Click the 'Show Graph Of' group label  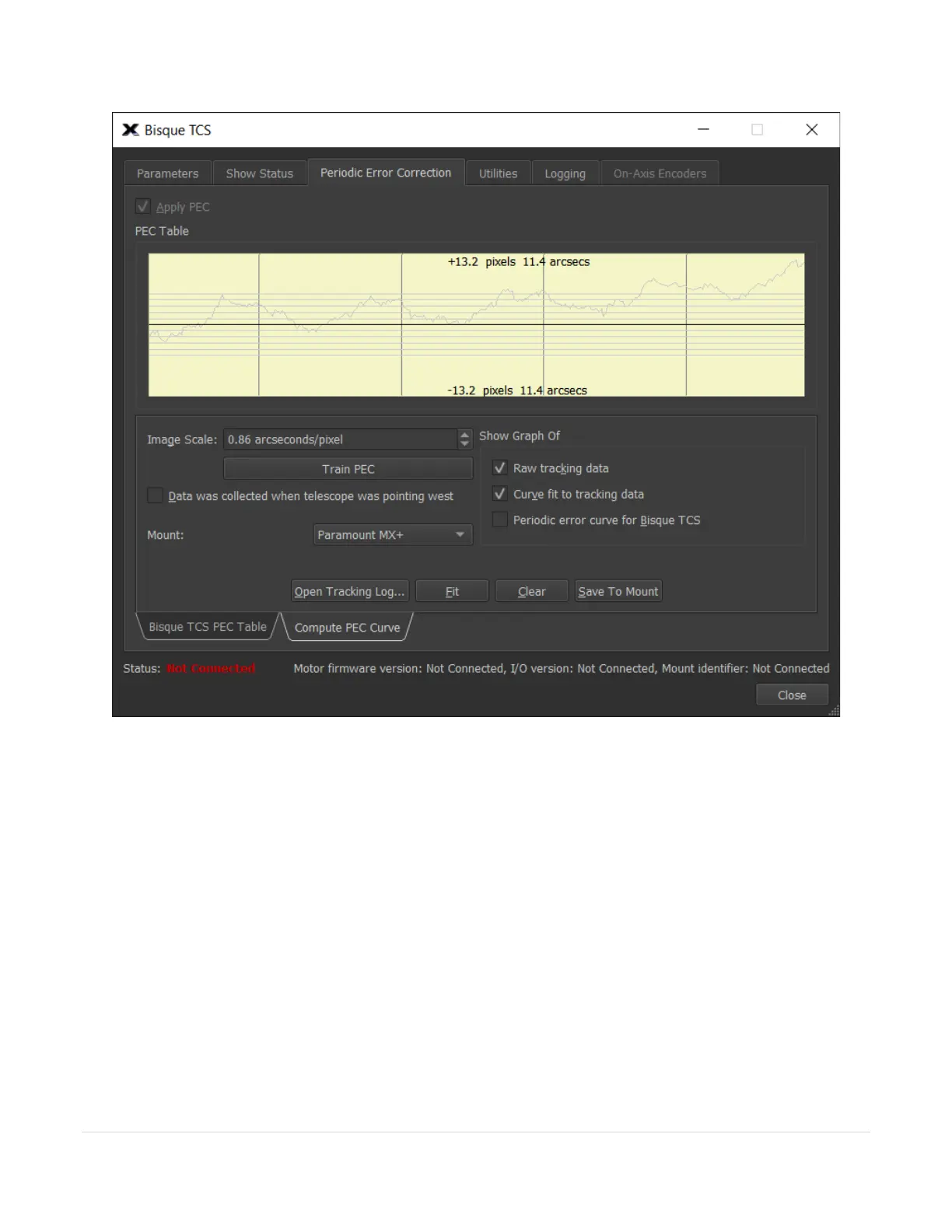(520, 436)
